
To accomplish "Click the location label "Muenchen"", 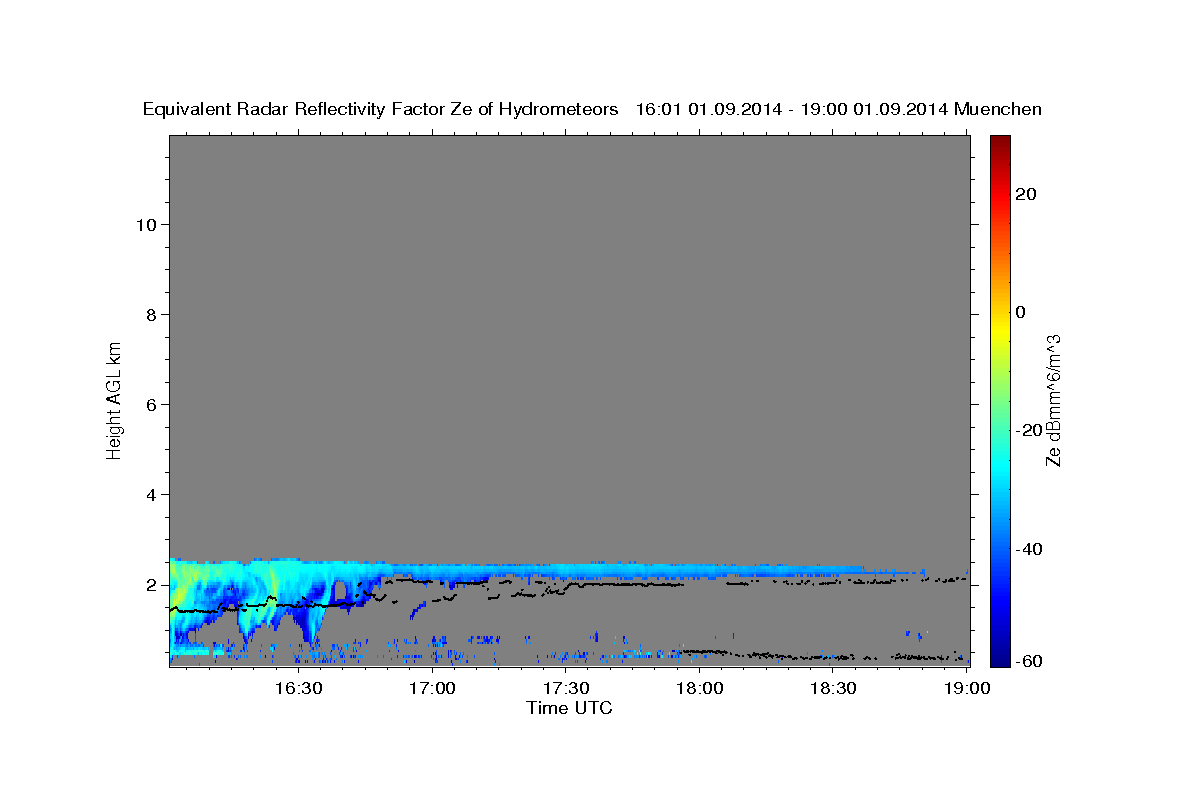I will pos(998,109).
